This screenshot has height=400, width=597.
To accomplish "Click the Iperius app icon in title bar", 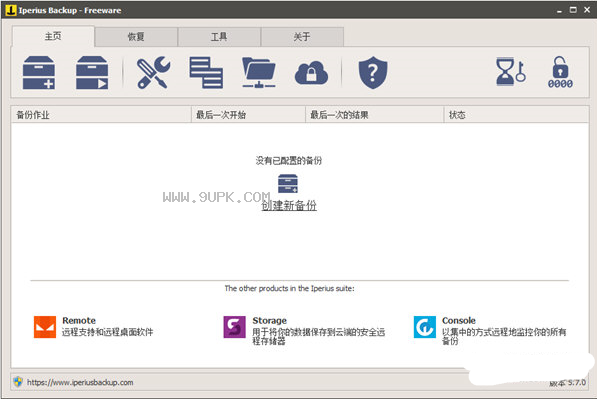I will tap(11, 10).
